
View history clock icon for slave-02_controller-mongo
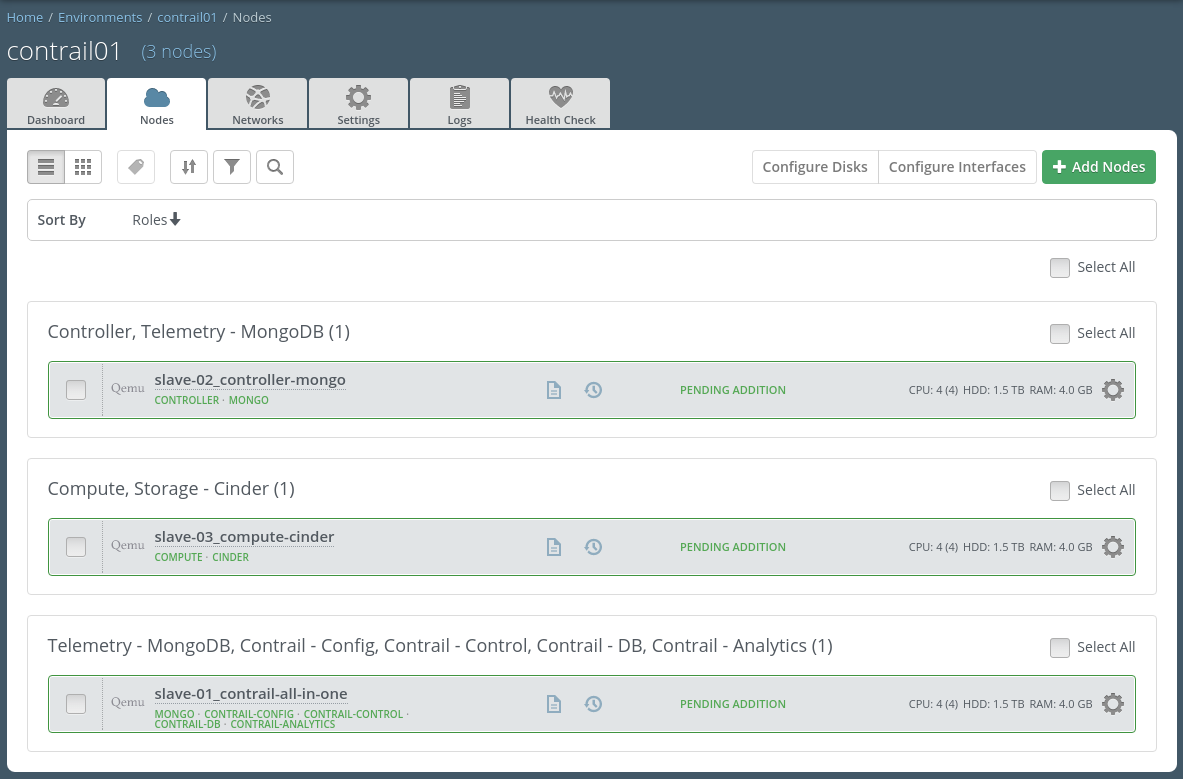593,390
